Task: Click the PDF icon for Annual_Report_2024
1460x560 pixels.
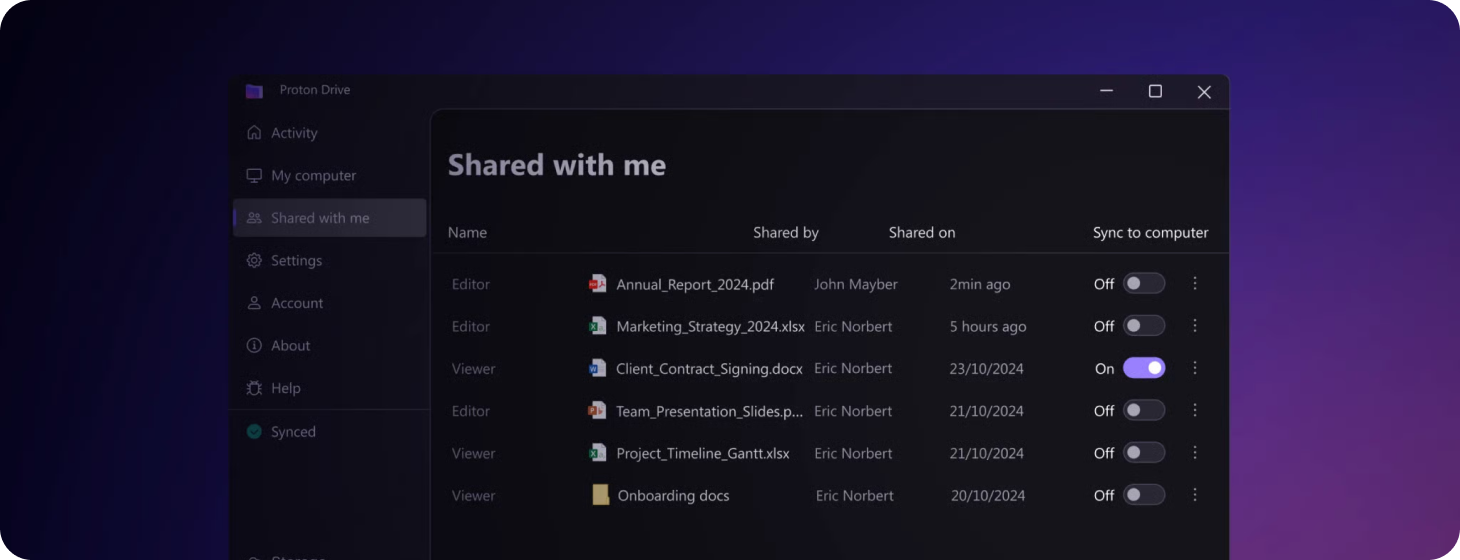Action: (x=597, y=284)
